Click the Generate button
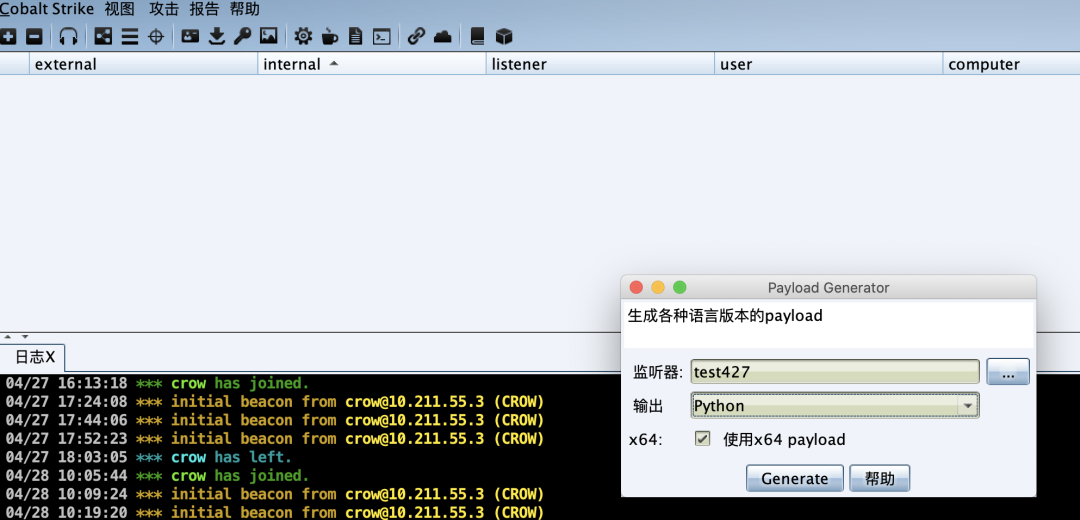Viewport: 1080px width, 520px height. pyautogui.click(x=794, y=478)
